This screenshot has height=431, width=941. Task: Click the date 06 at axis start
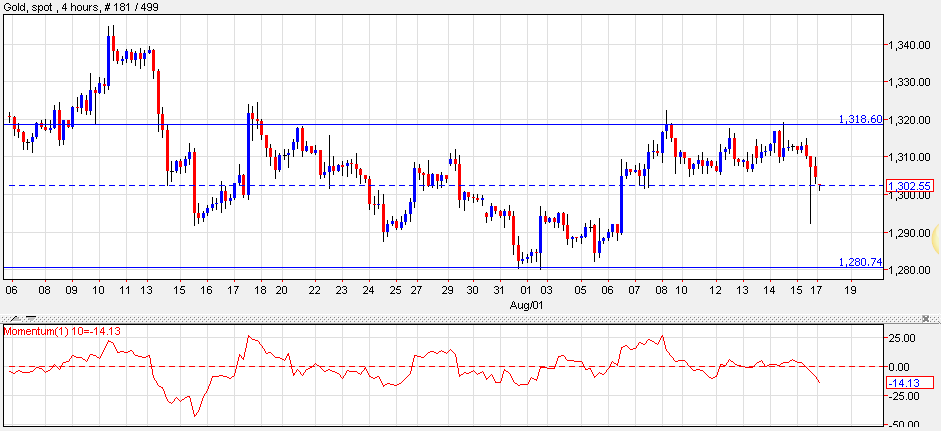click(11, 290)
